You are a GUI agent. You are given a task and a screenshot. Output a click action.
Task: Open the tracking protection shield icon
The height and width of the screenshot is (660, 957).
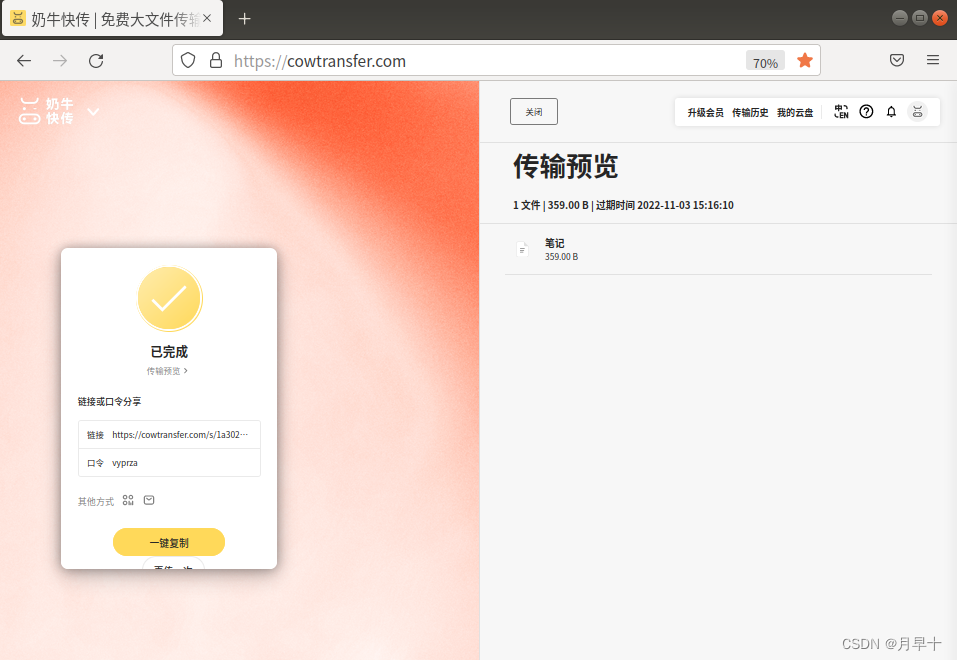click(x=188, y=60)
